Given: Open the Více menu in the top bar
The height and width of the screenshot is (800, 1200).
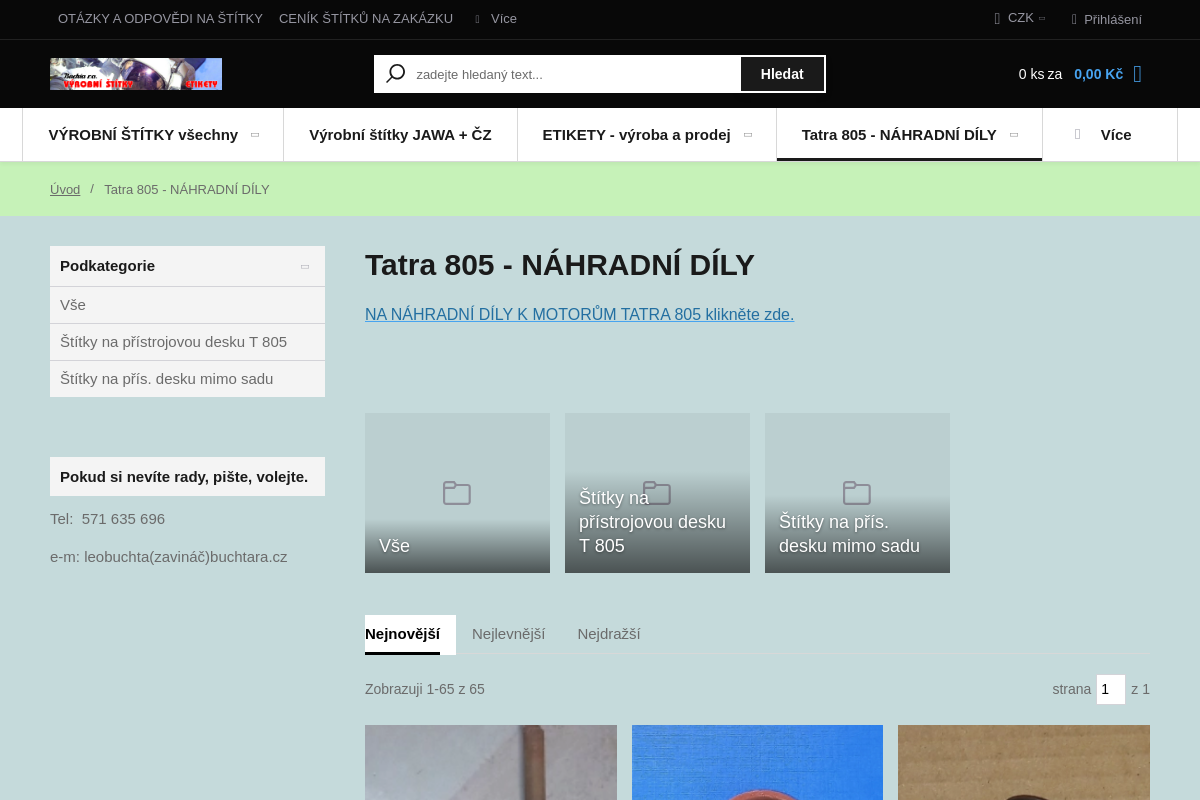Looking at the screenshot, I should (495, 19).
